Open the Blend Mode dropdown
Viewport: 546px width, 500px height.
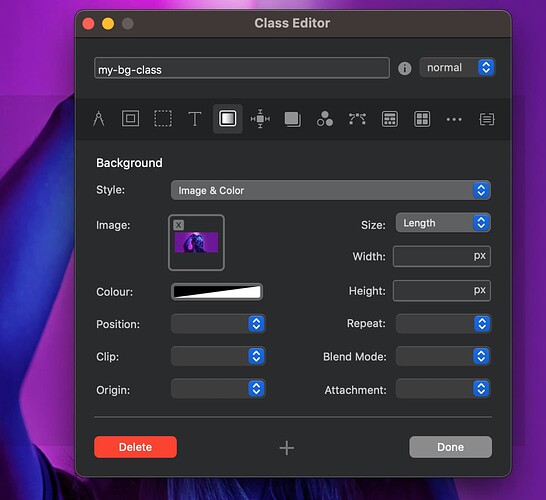pyautogui.click(x=443, y=356)
